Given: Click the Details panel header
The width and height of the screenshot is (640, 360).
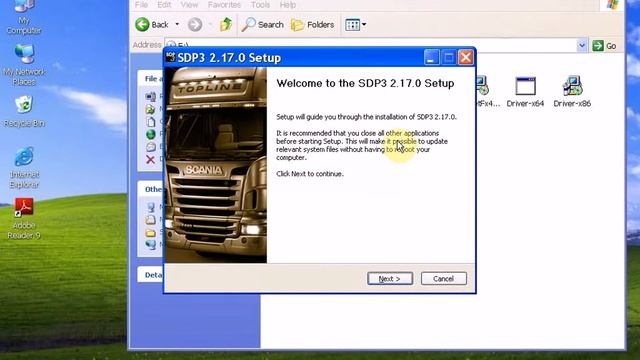Looking at the screenshot, I should [151, 275].
